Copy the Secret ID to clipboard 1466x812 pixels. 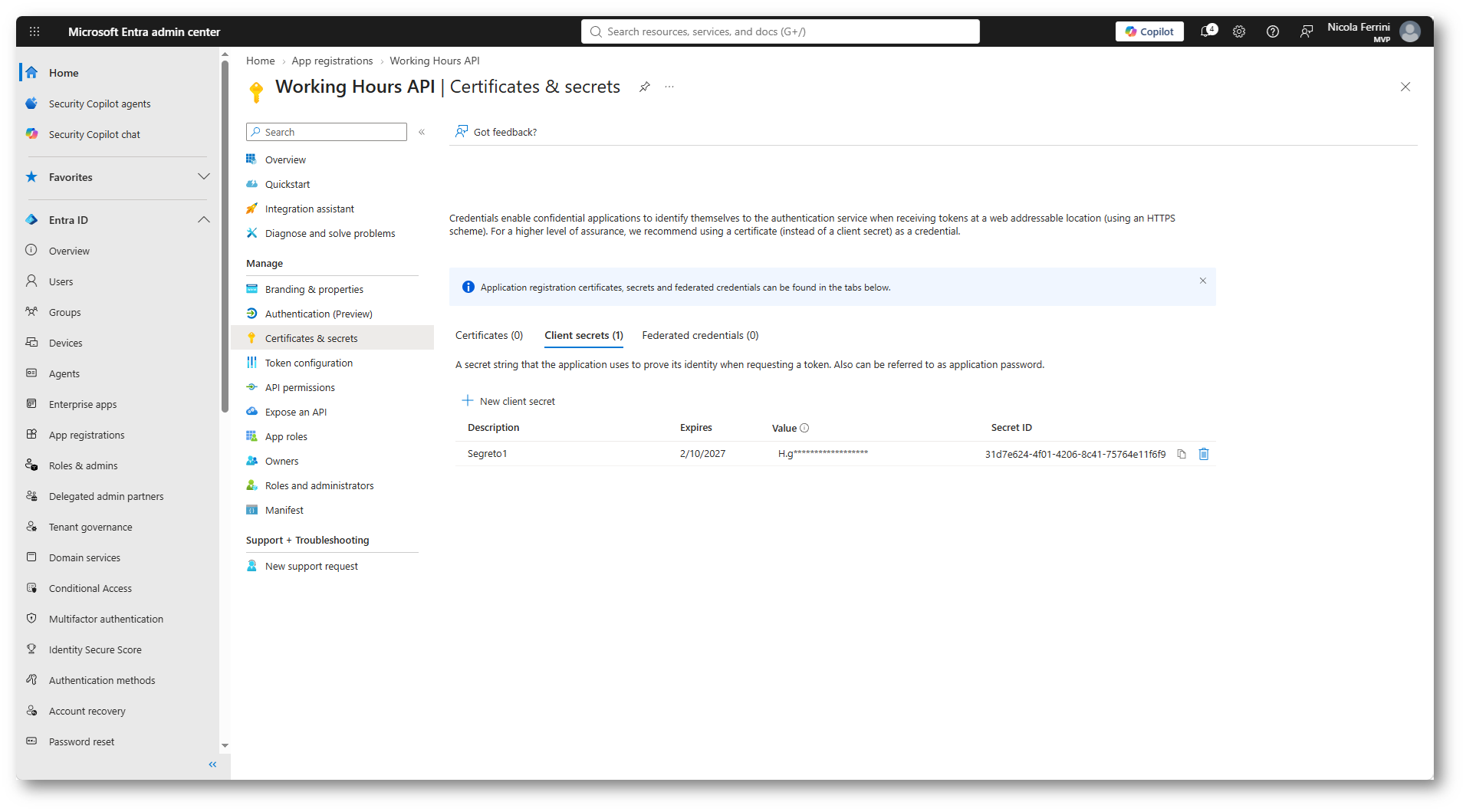tap(1182, 454)
